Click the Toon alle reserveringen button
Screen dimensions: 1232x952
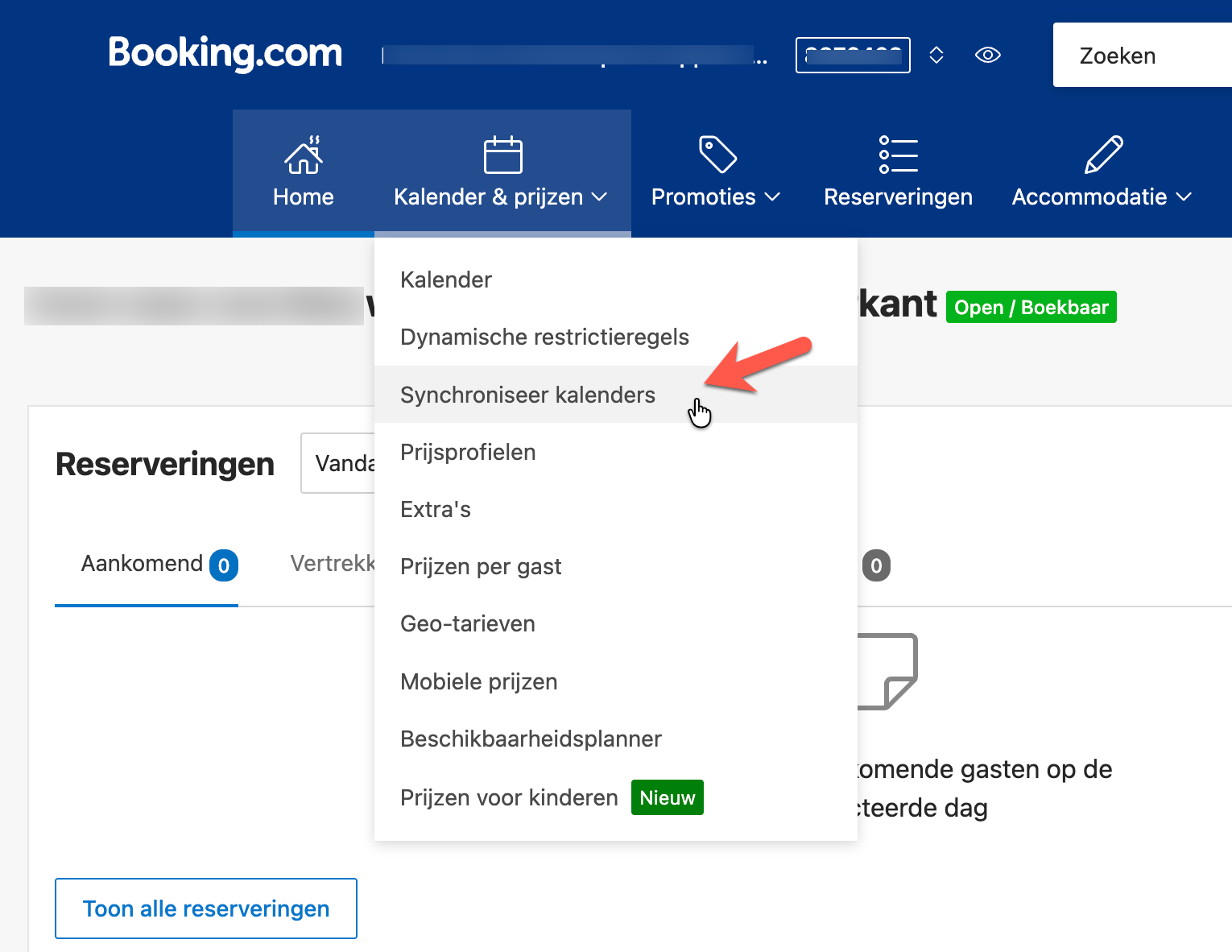pos(206,909)
